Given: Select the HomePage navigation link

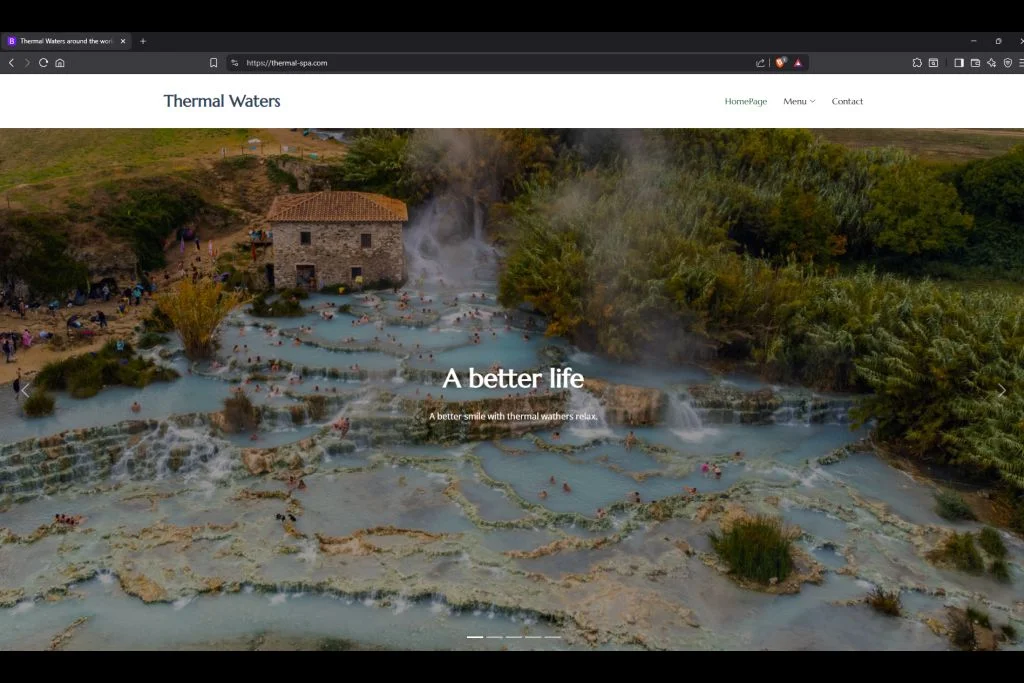Looking at the screenshot, I should [x=746, y=101].
